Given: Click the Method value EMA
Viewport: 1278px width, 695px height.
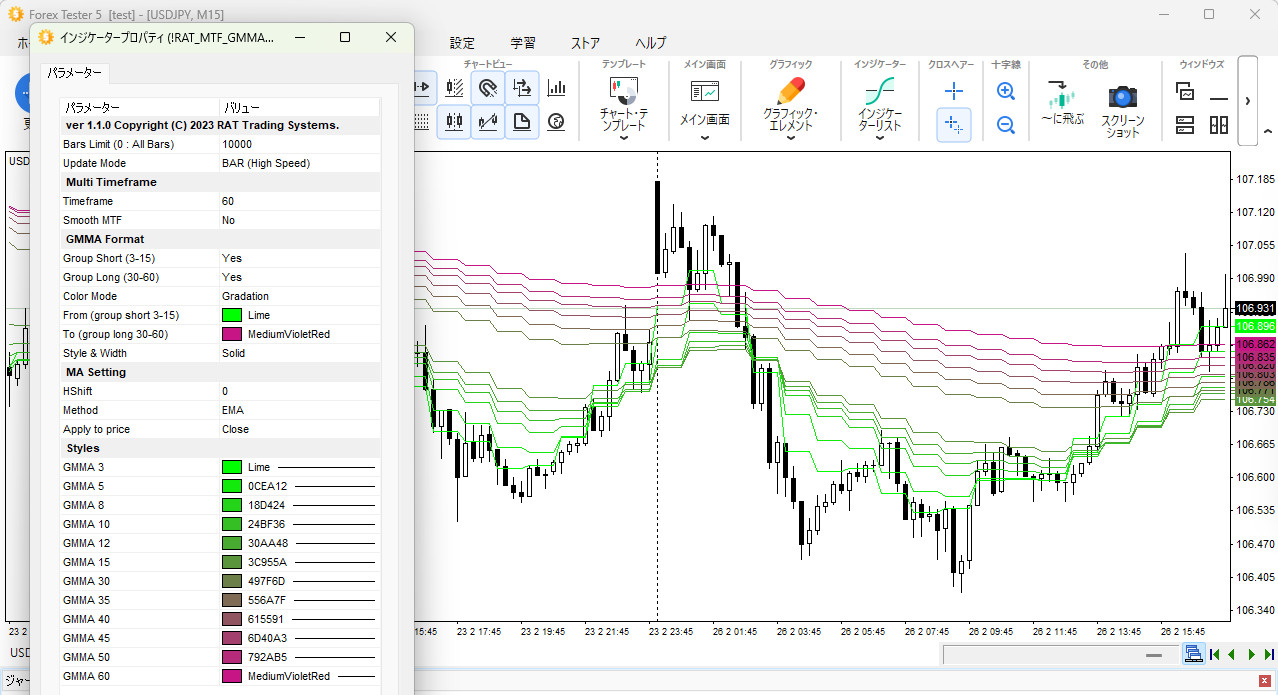Looking at the screenshot, I should 299,410.
